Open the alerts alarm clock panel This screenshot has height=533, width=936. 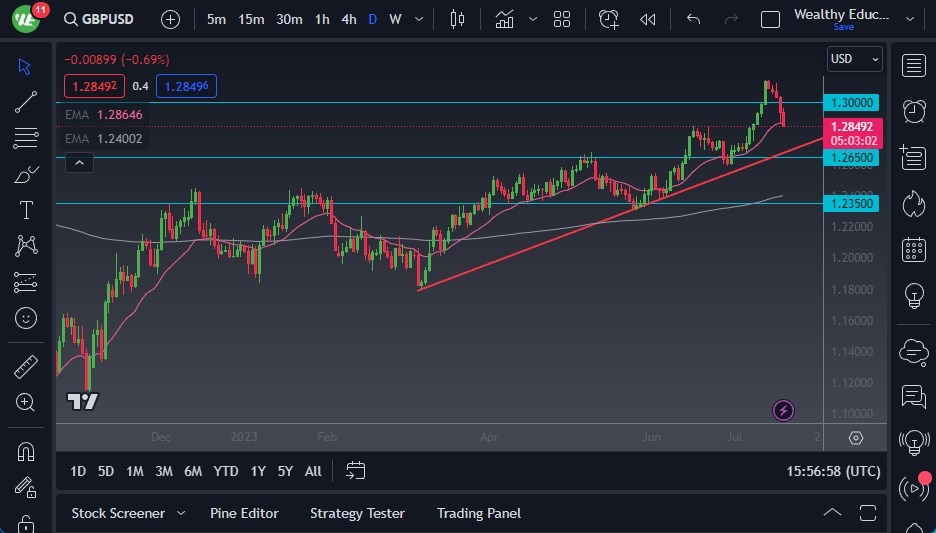913,110
